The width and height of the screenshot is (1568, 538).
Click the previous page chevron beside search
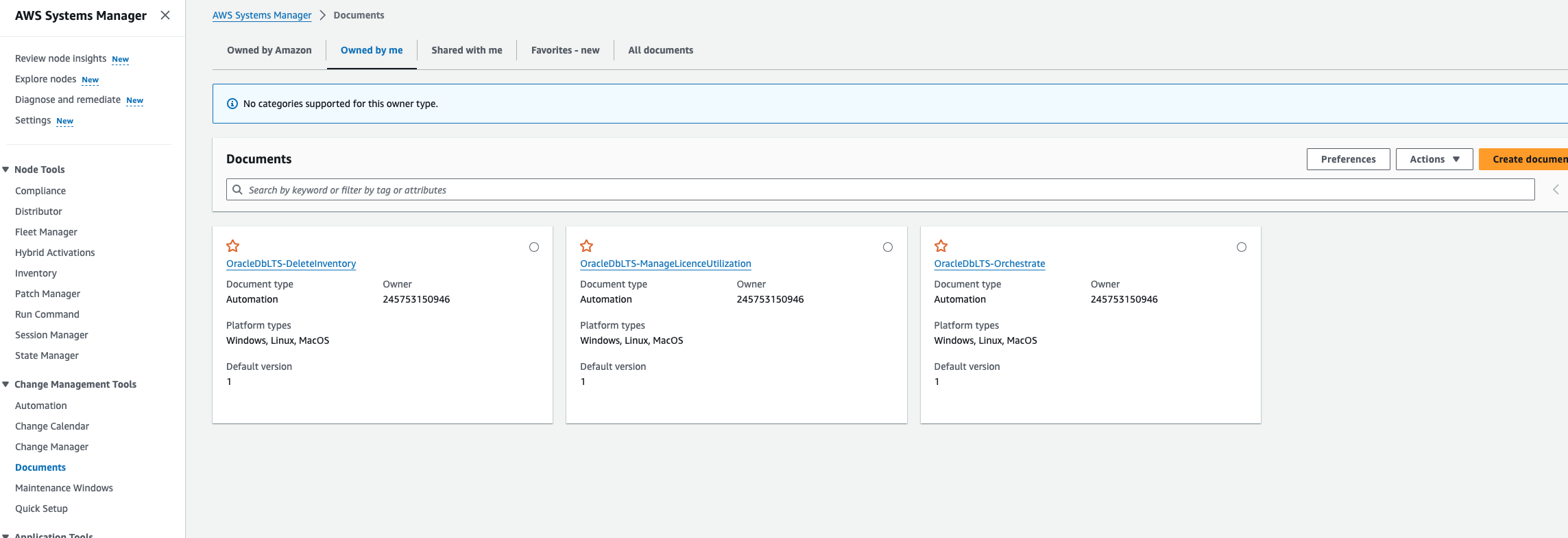click(1556, 189)
